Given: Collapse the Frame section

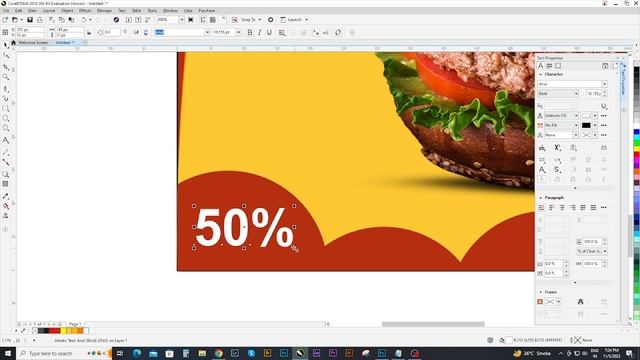Looking at the screenshot, I should pos(541,292).
